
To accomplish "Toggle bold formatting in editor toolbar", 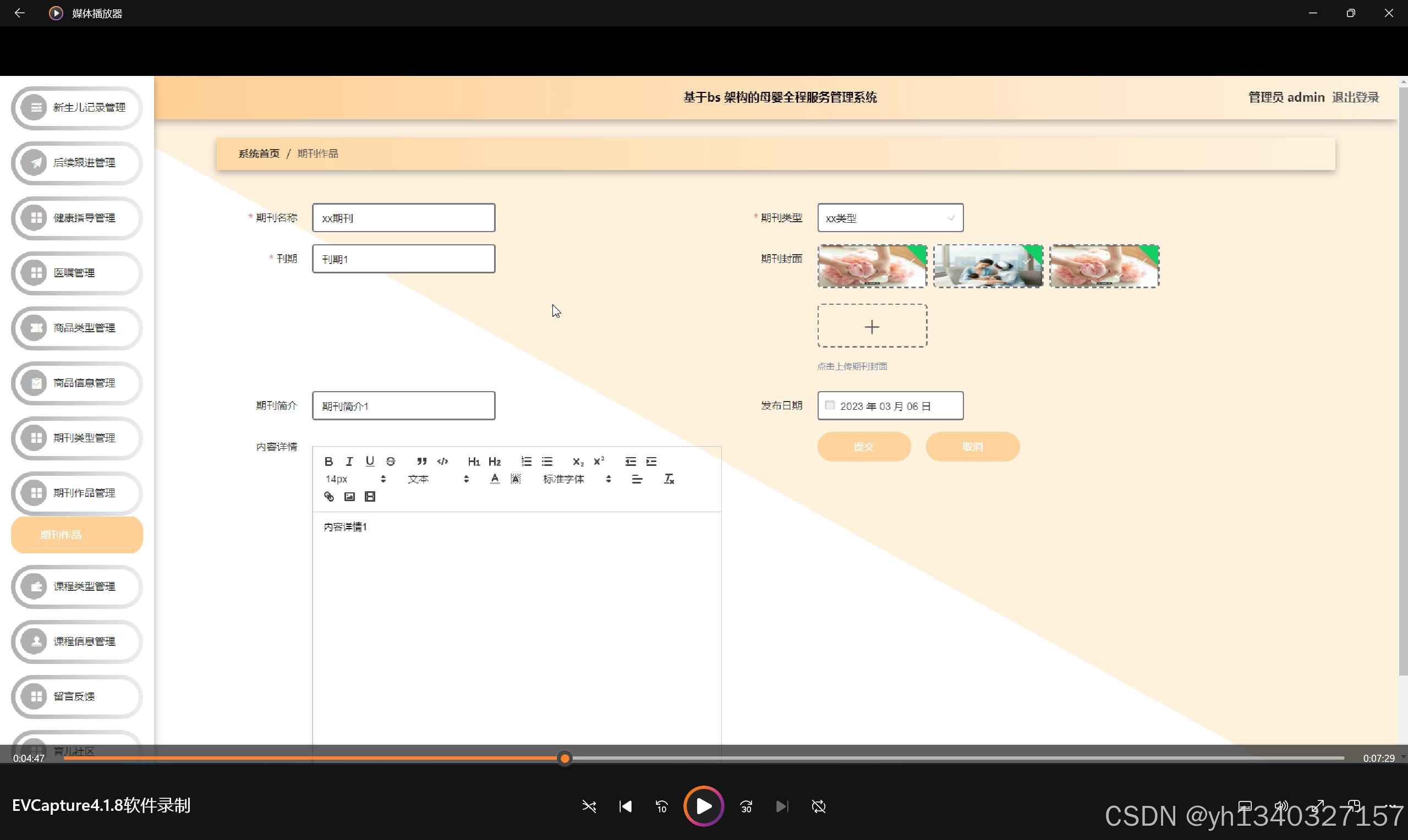I will click(x=328, y=462).
